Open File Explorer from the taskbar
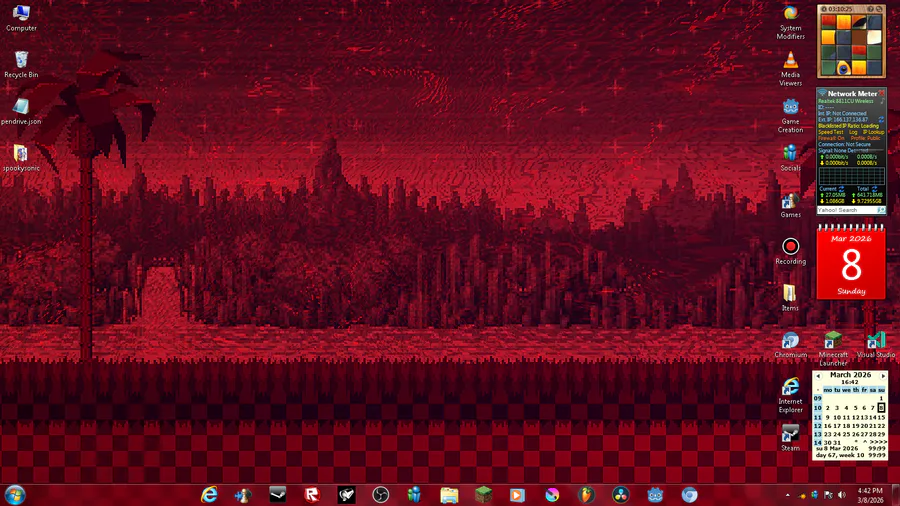This screenshot has height=506, width=900. point(449,495)
